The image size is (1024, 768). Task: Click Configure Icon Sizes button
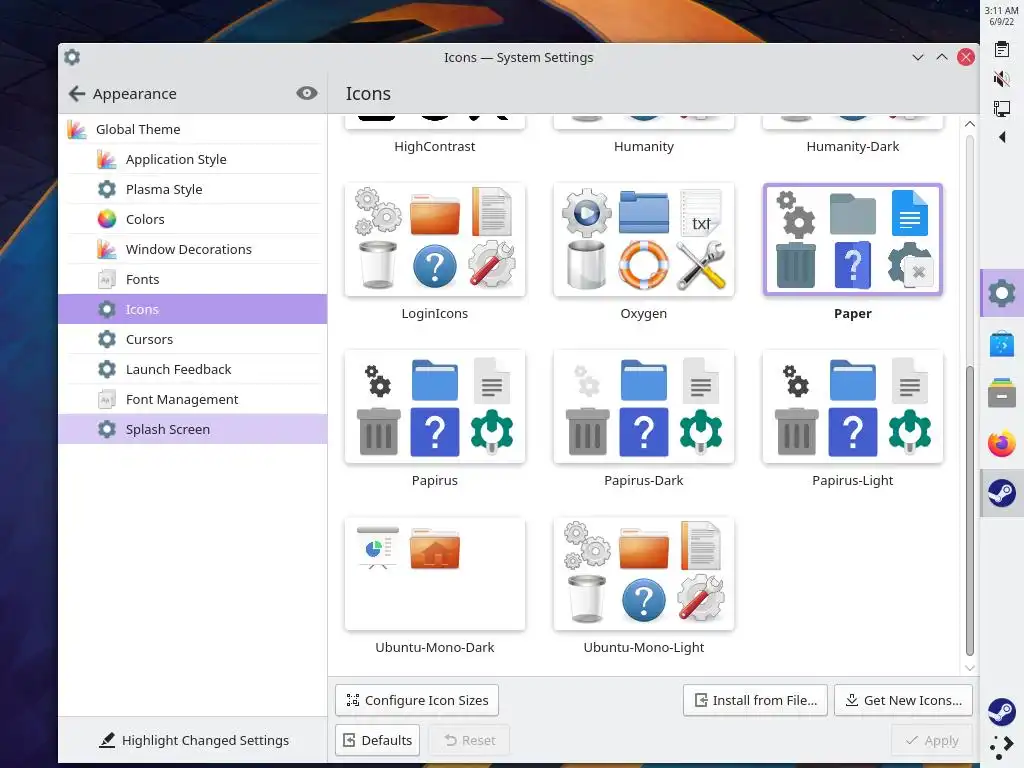coord(417,700)
